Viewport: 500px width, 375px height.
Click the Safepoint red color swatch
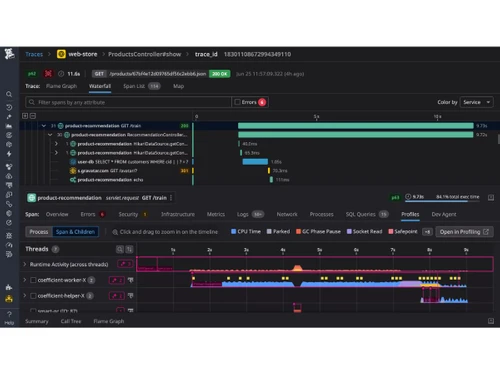coord(391,231)
